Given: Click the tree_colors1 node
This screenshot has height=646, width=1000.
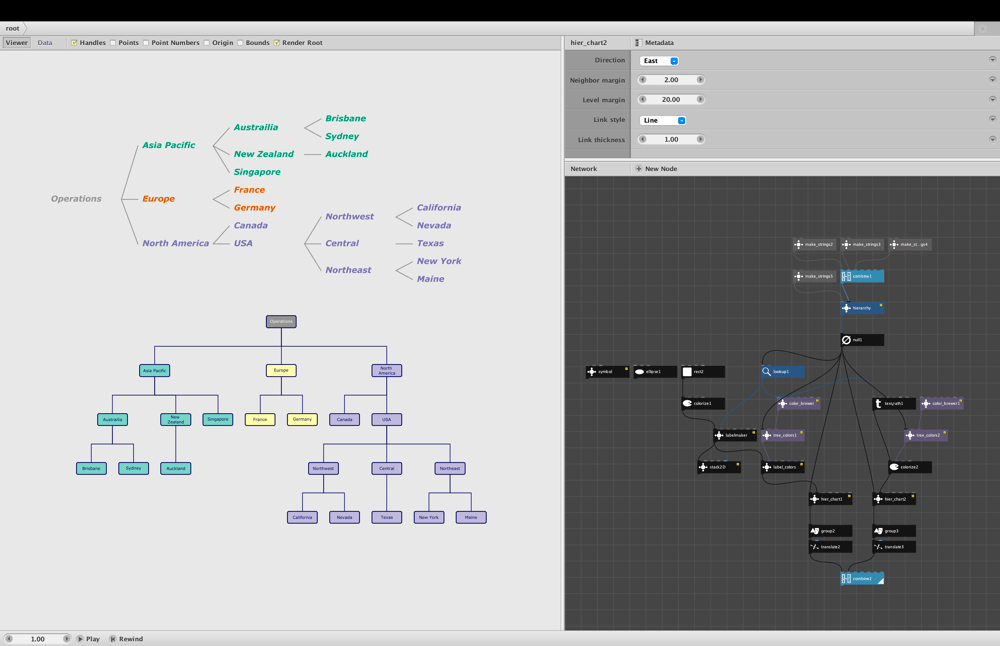Looking at the screenshot, I should point(783,436).
